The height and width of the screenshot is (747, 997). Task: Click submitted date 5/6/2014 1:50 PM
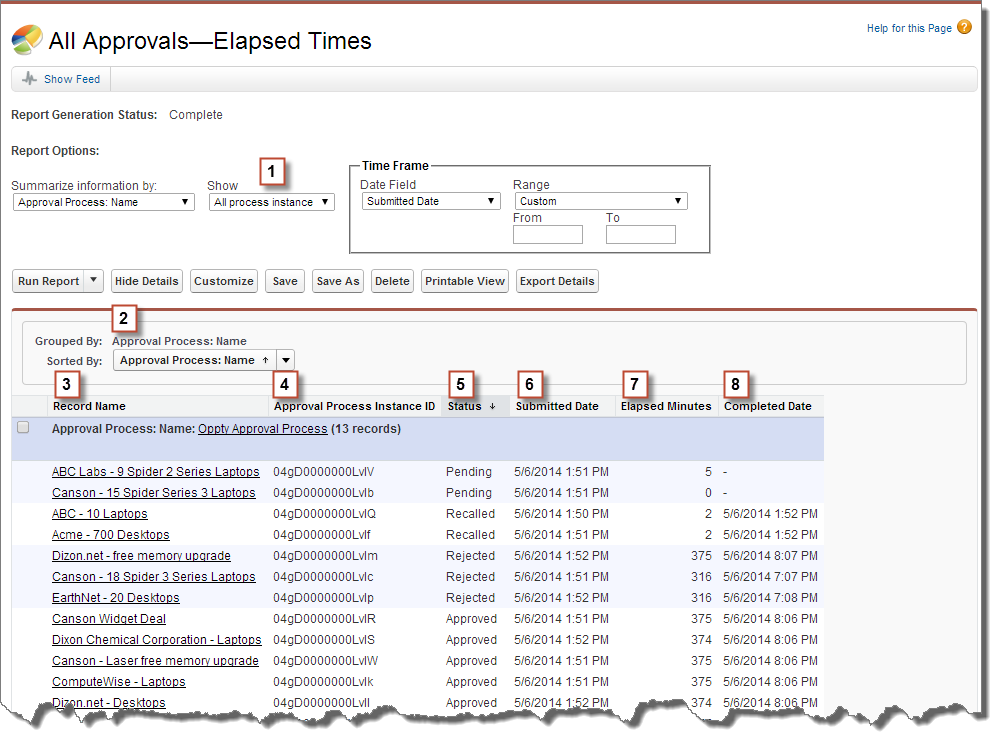click(561, 514)
